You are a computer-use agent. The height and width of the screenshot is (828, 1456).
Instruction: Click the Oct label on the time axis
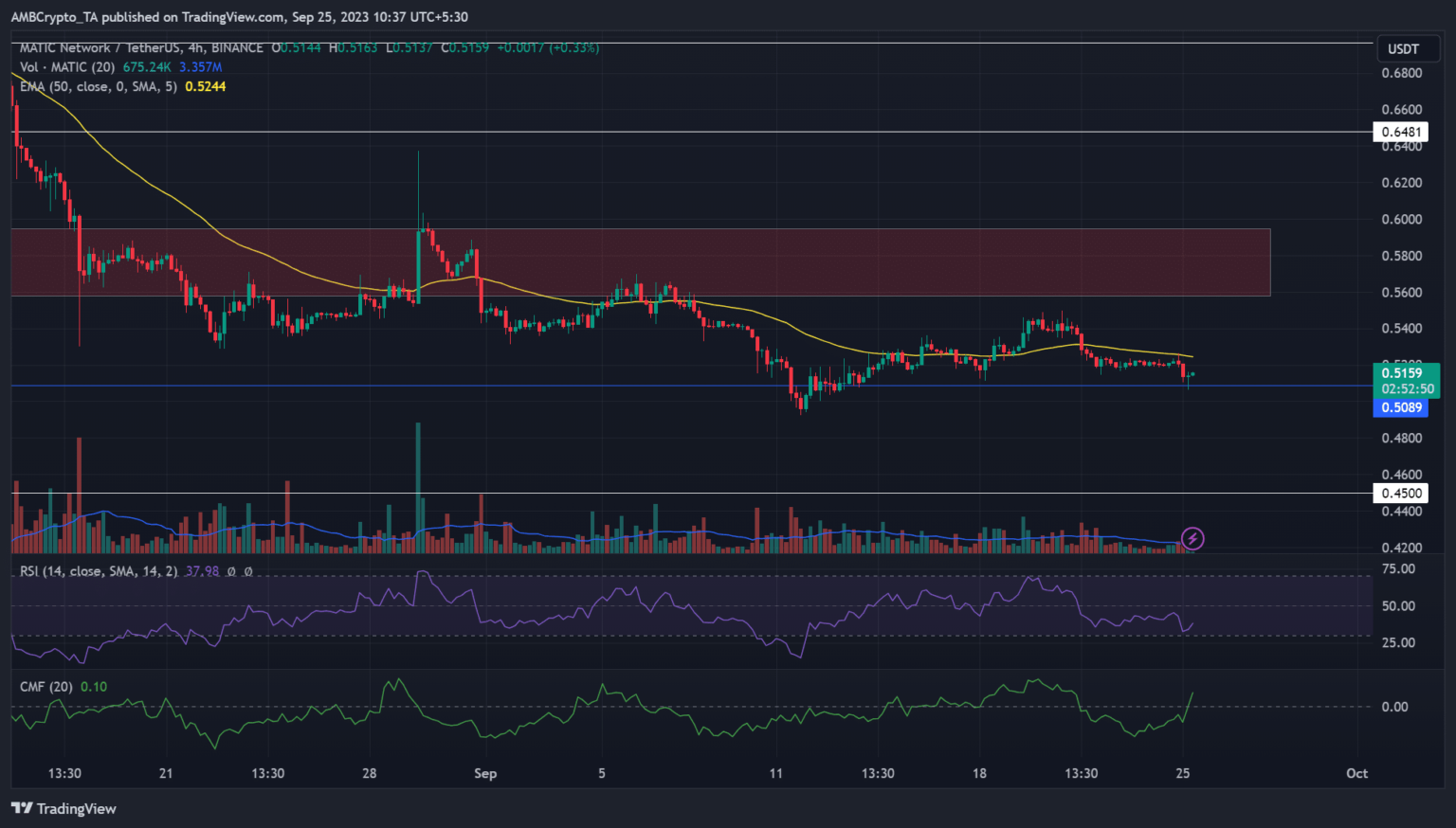click(x=1356, y=773)
